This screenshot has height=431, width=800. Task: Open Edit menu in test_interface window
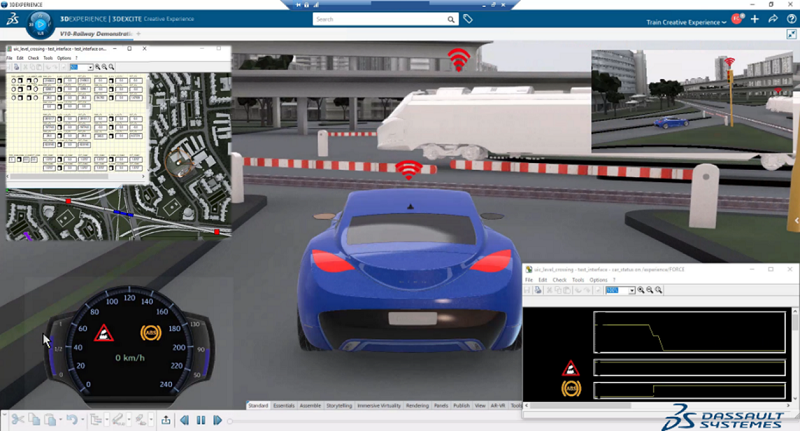pyautogui.click(x=20, y=58)
